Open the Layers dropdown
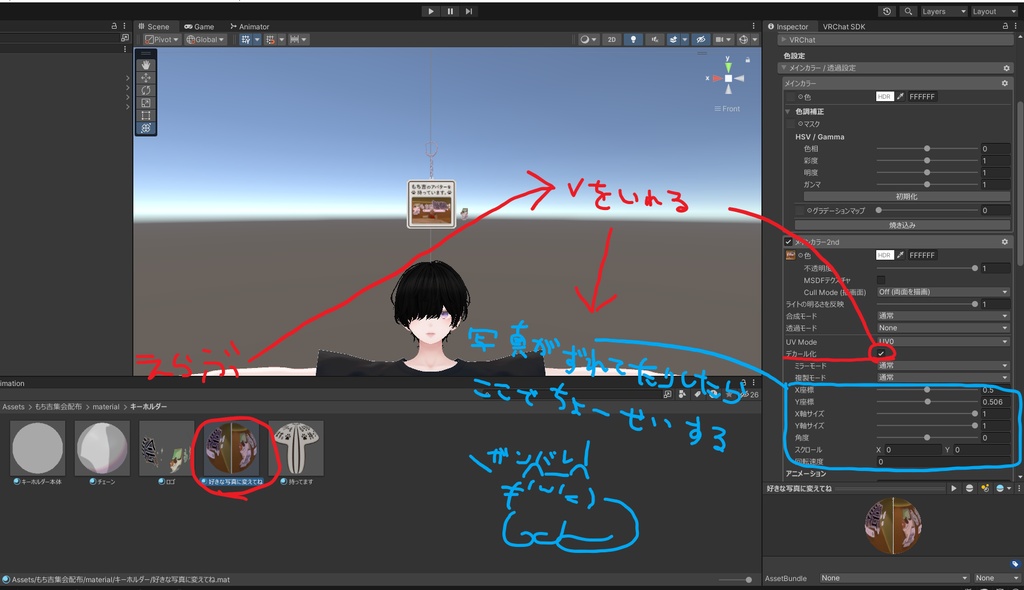This screenshot has width=1024, height=590. [943, 11]
